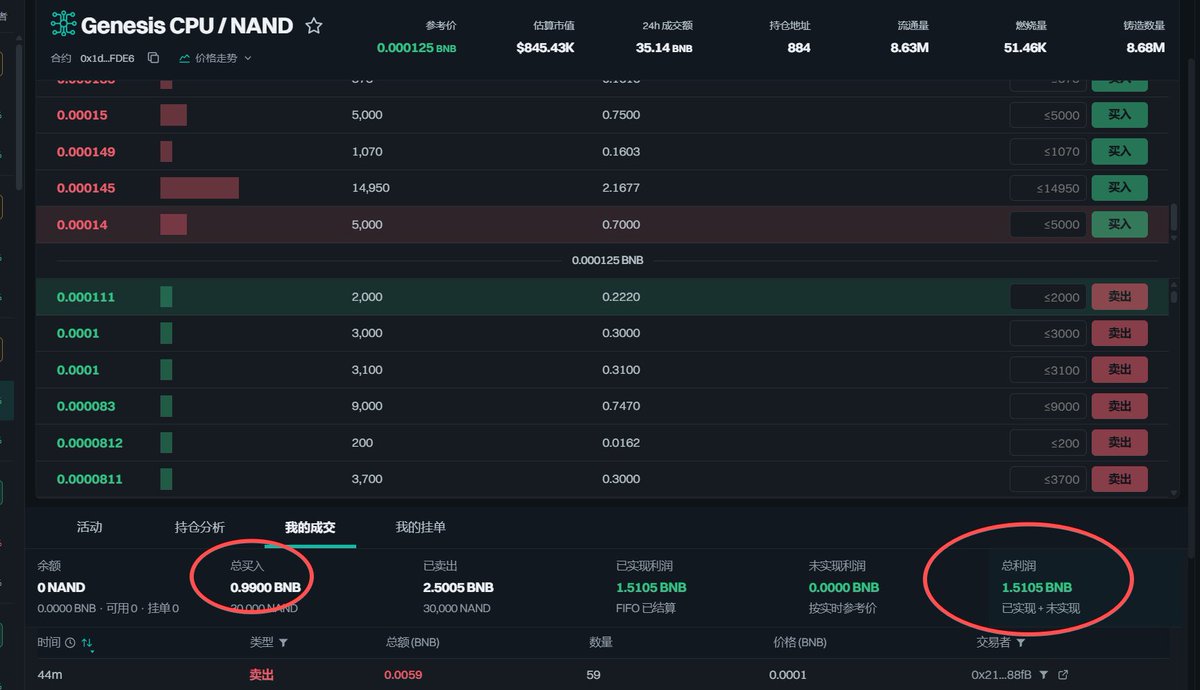Image resolution: width=1200 pixels, height=690 pixels.
Task: Click the clock icon beside 时间
Action: 70,643
